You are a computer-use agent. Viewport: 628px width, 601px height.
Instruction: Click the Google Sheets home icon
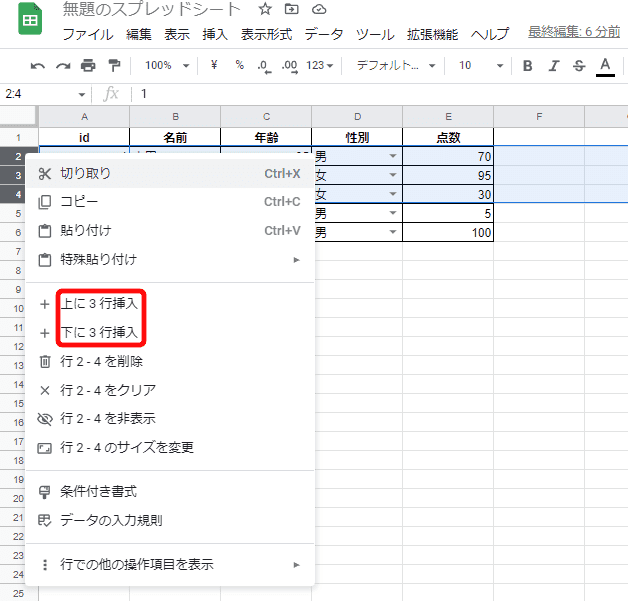pyautogui.click(x=30, y=19)
